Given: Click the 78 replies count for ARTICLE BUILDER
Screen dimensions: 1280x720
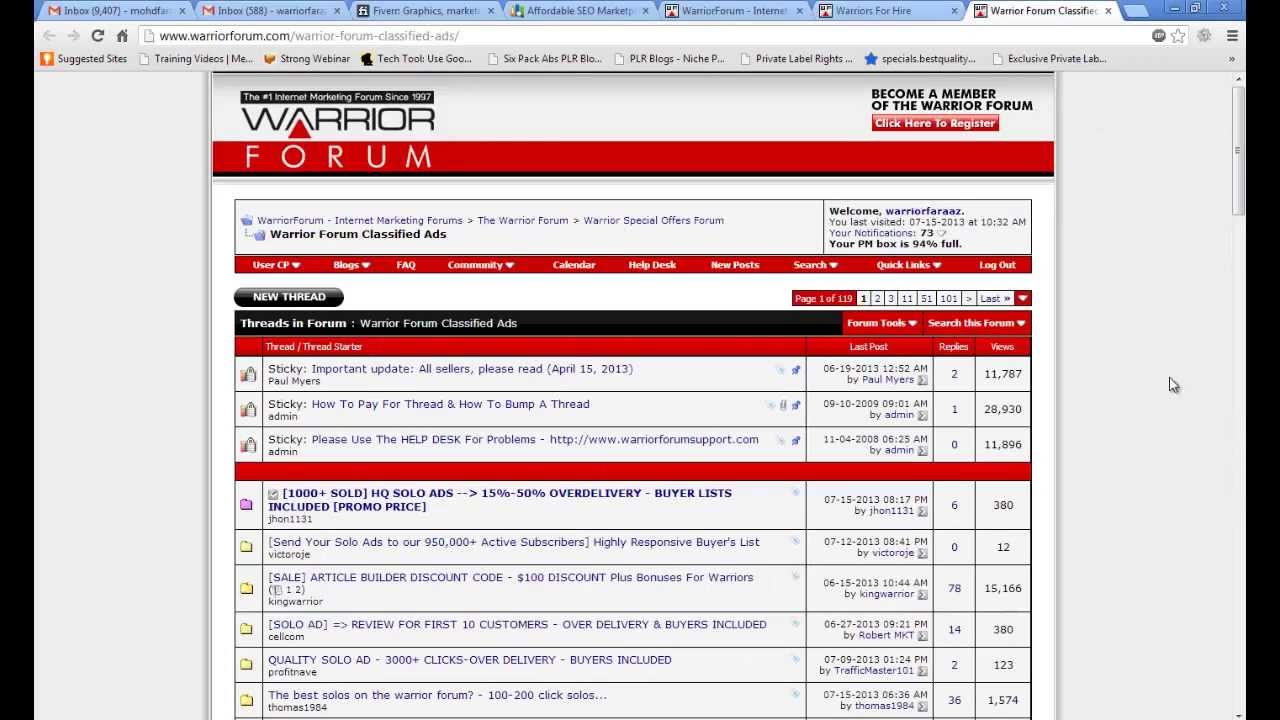Looking at the screenshot, I should (954, 588).
